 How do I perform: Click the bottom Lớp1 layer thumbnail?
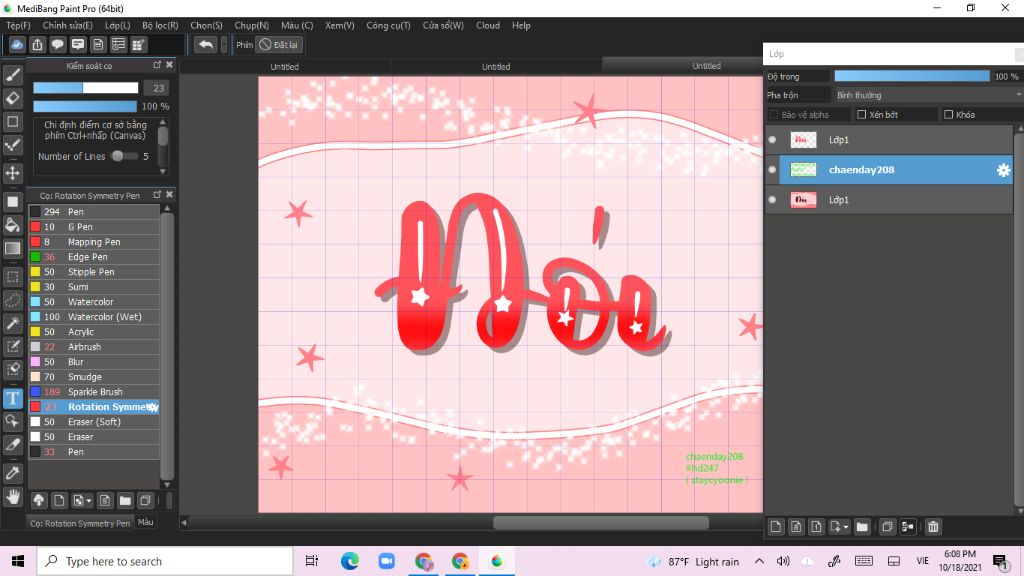tap(803, 200)
